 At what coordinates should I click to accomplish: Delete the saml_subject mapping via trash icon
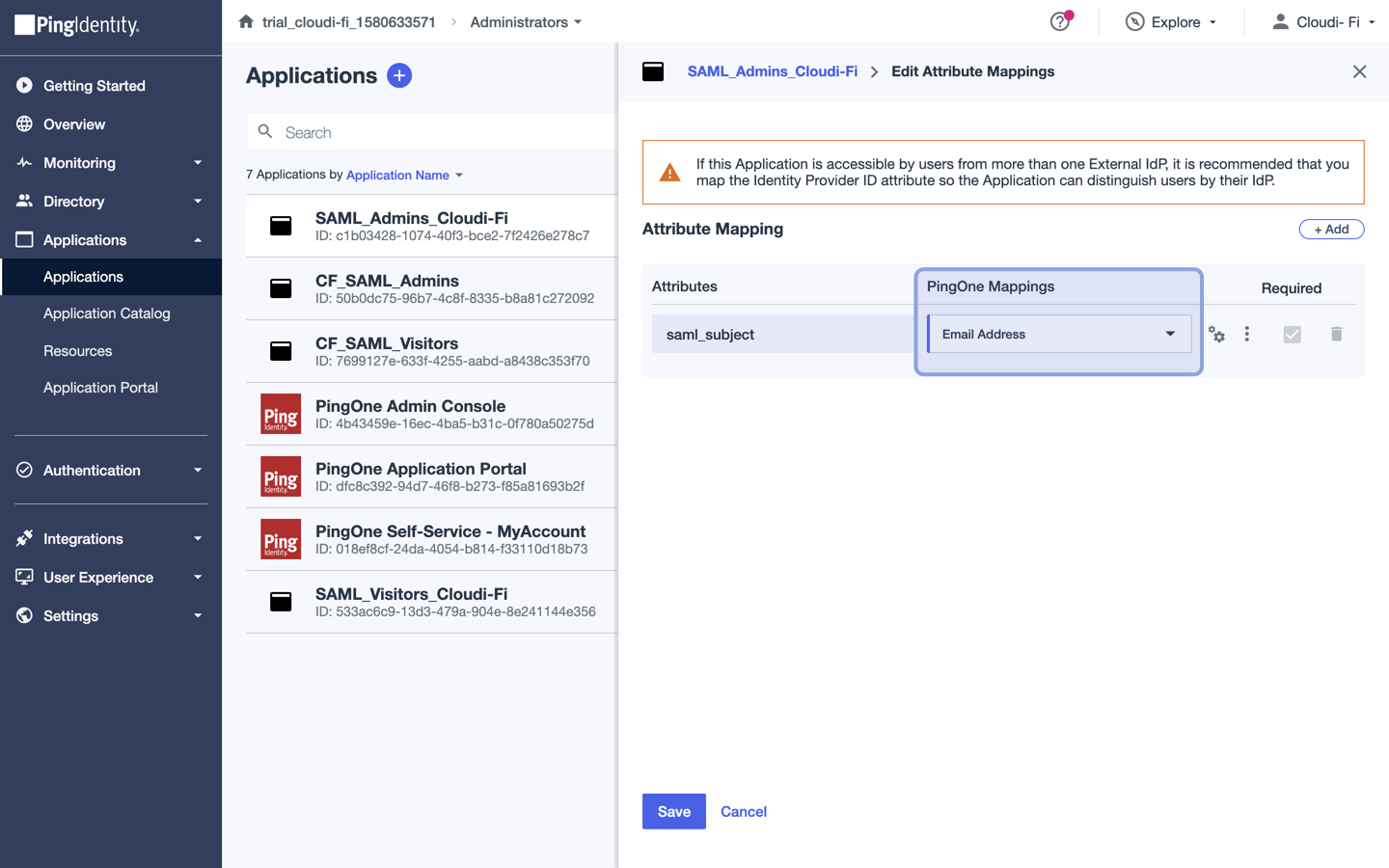(x=1336, y=334)
